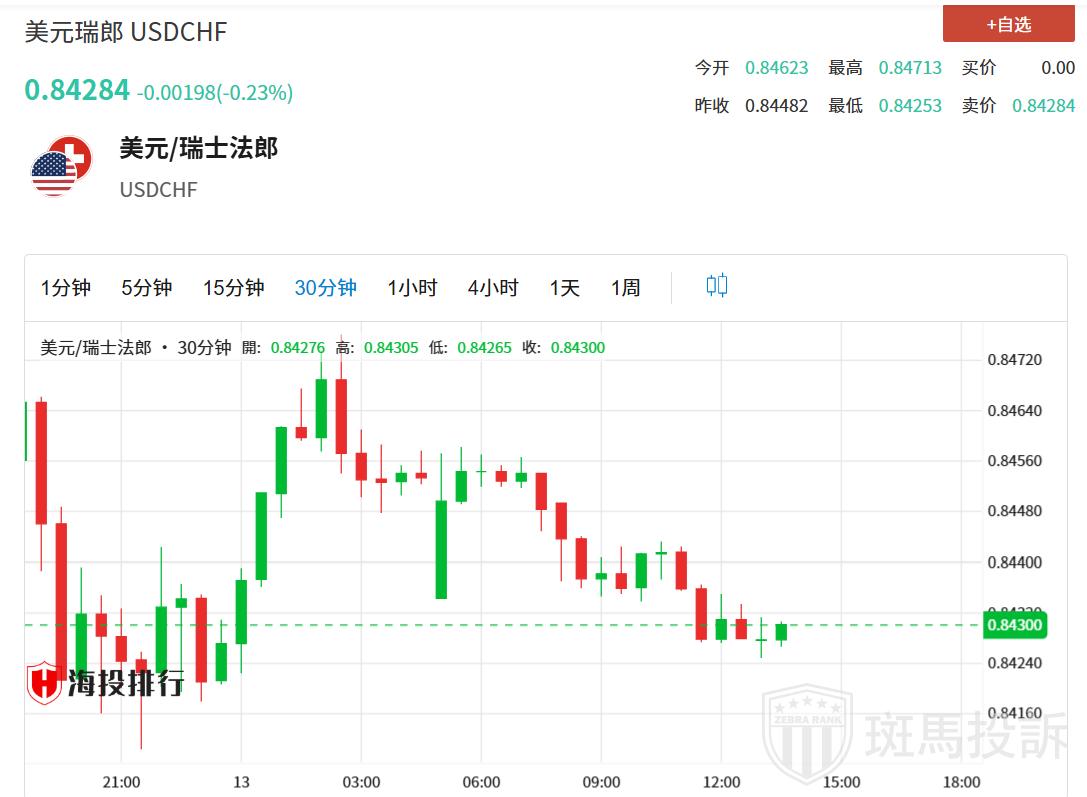This screenshot has width=1087, height=797.
Task: Click the 0.84720 price axis label
Action: [1014, 359]
